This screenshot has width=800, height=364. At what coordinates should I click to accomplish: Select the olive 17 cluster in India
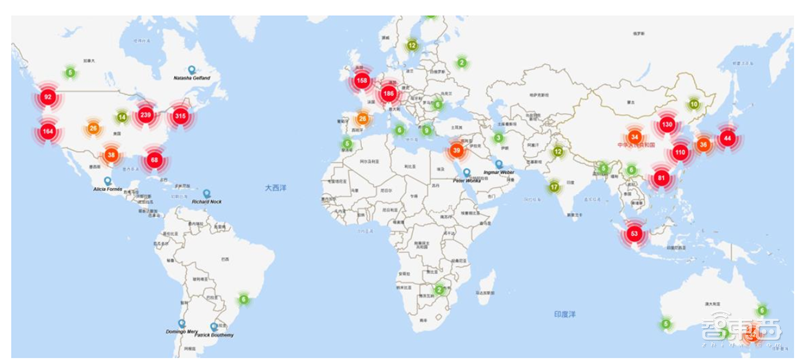click(x=555, y=187)
